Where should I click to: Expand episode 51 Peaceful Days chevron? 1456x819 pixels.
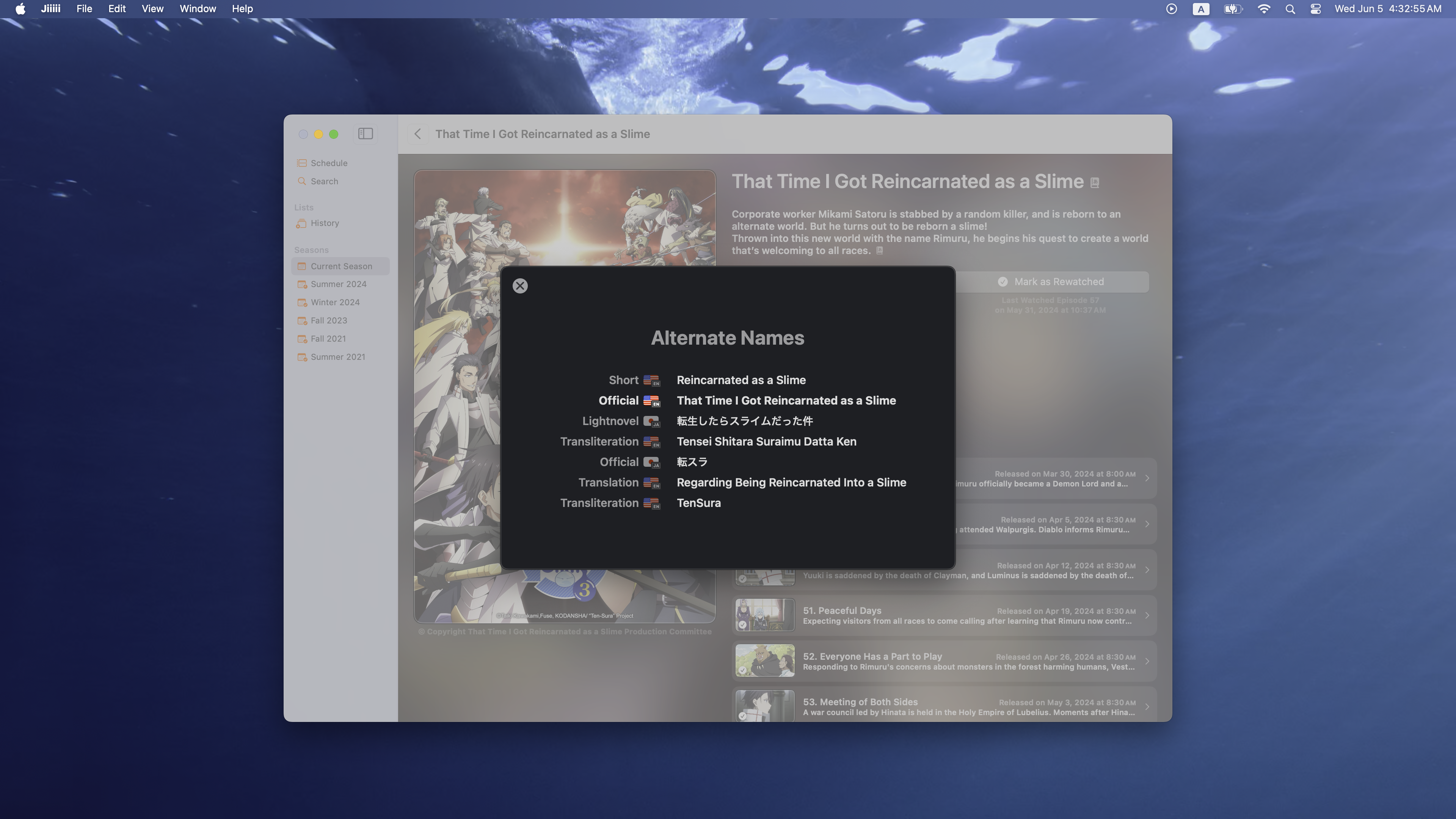1147,615
